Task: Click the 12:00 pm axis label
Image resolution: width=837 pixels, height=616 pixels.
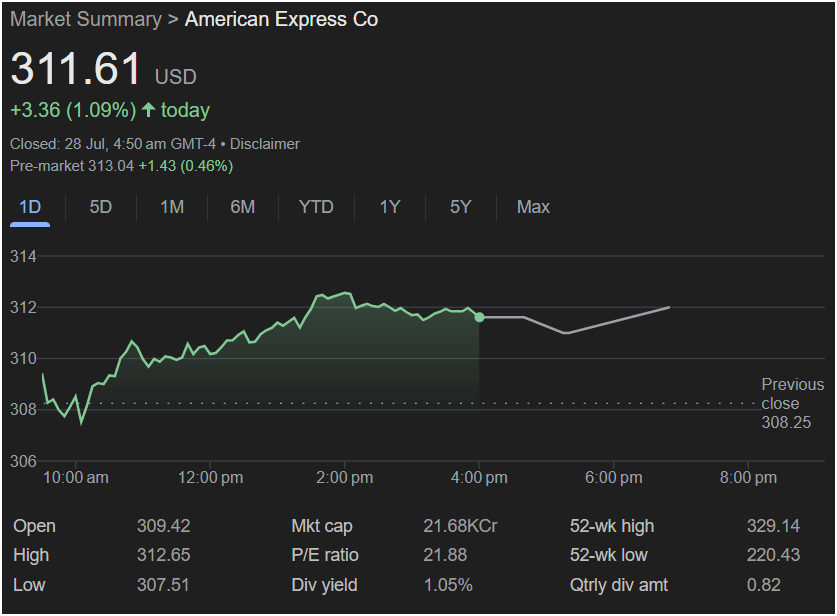Action: (210, 478)
